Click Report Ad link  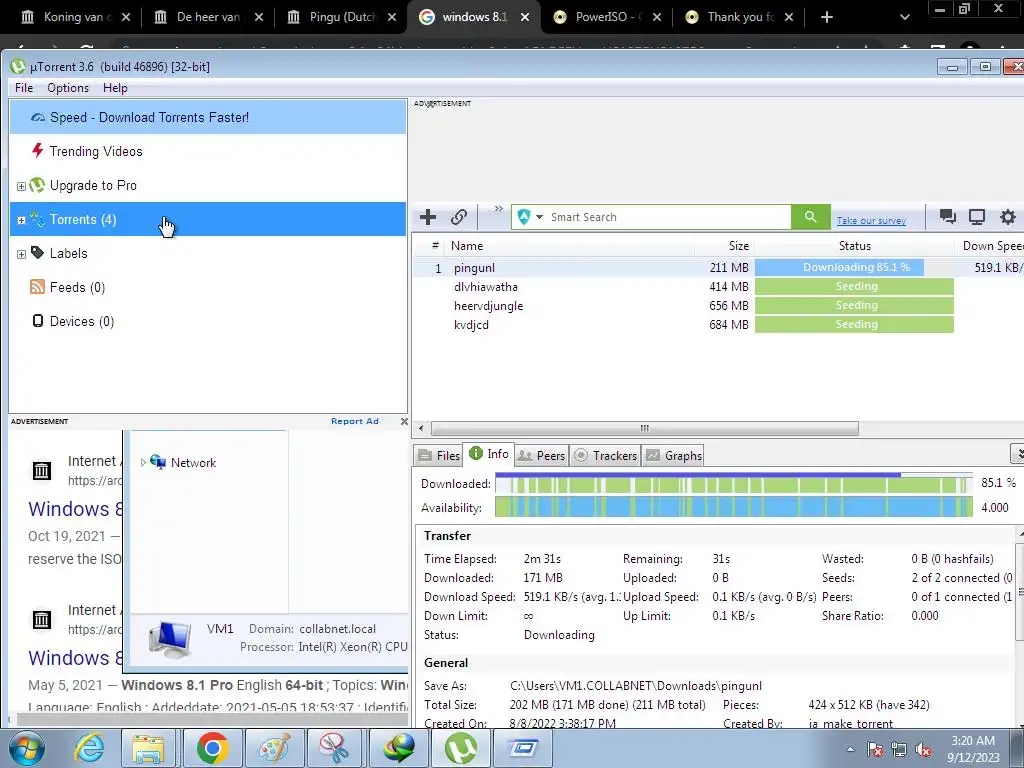click(355, 421)
